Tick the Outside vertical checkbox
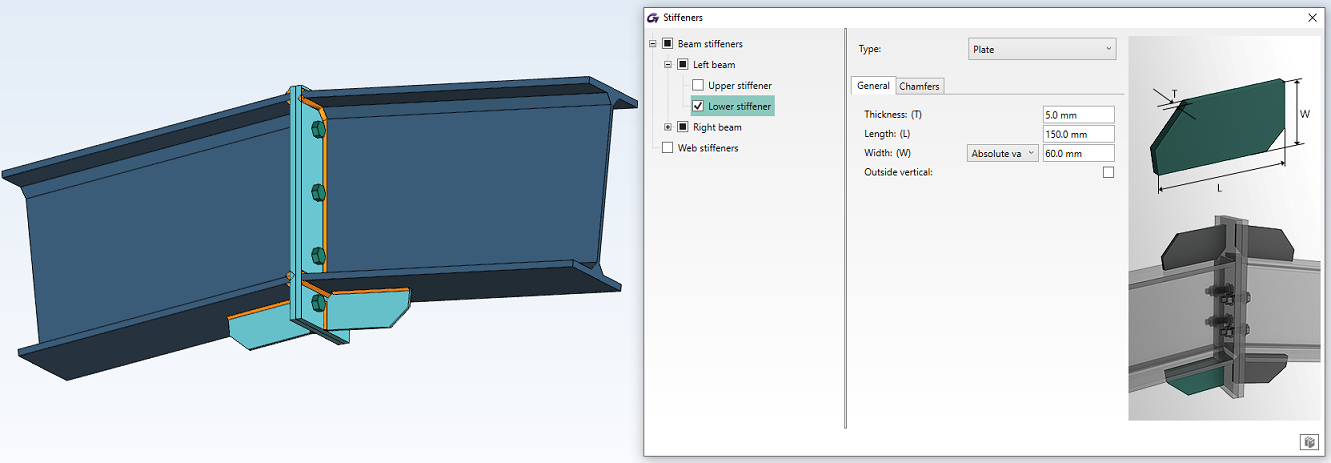The height and width of the screenshot is (463, 1331). (x=1108, y=172)
